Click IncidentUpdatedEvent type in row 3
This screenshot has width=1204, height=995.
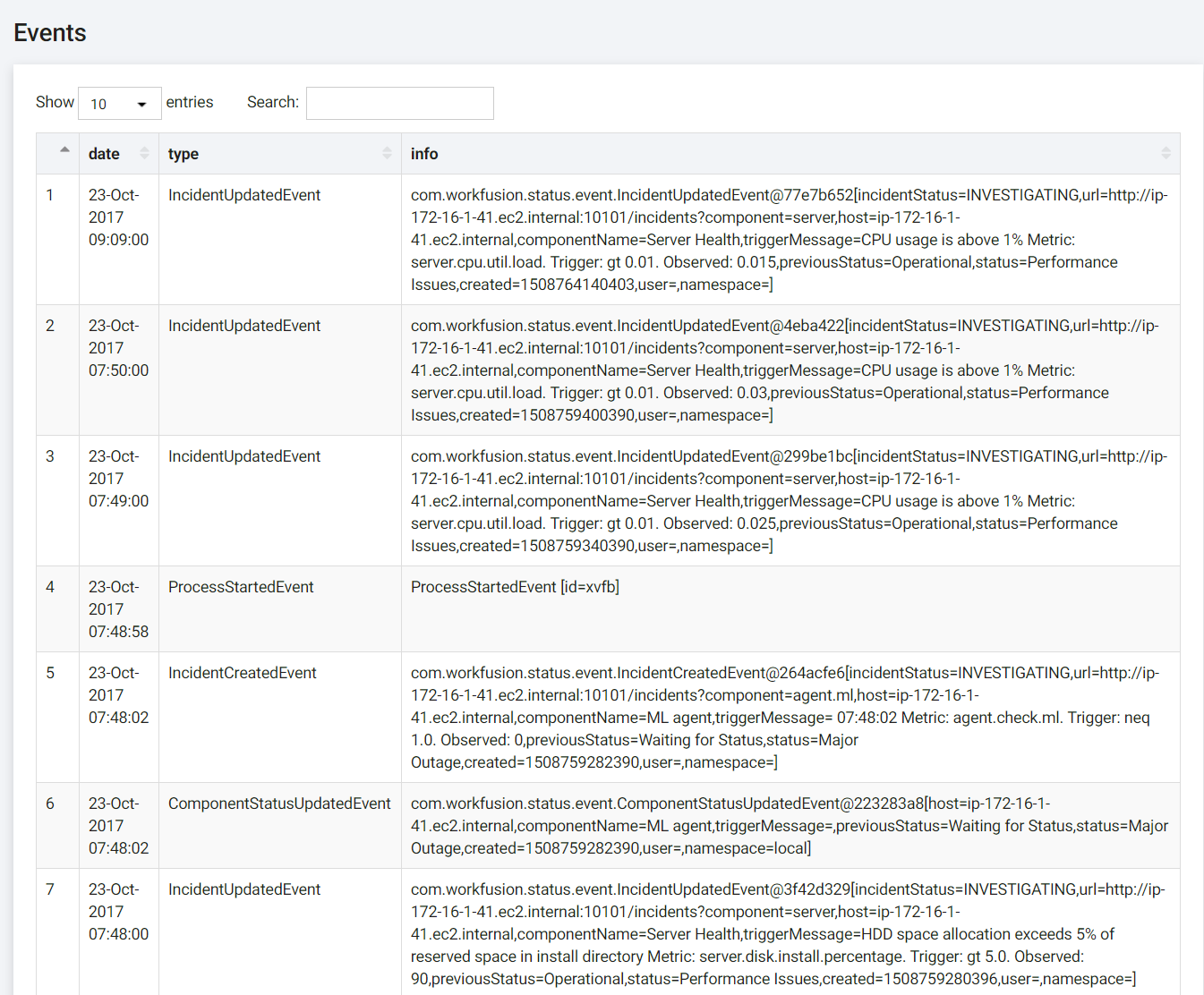[x=244, y=456]
